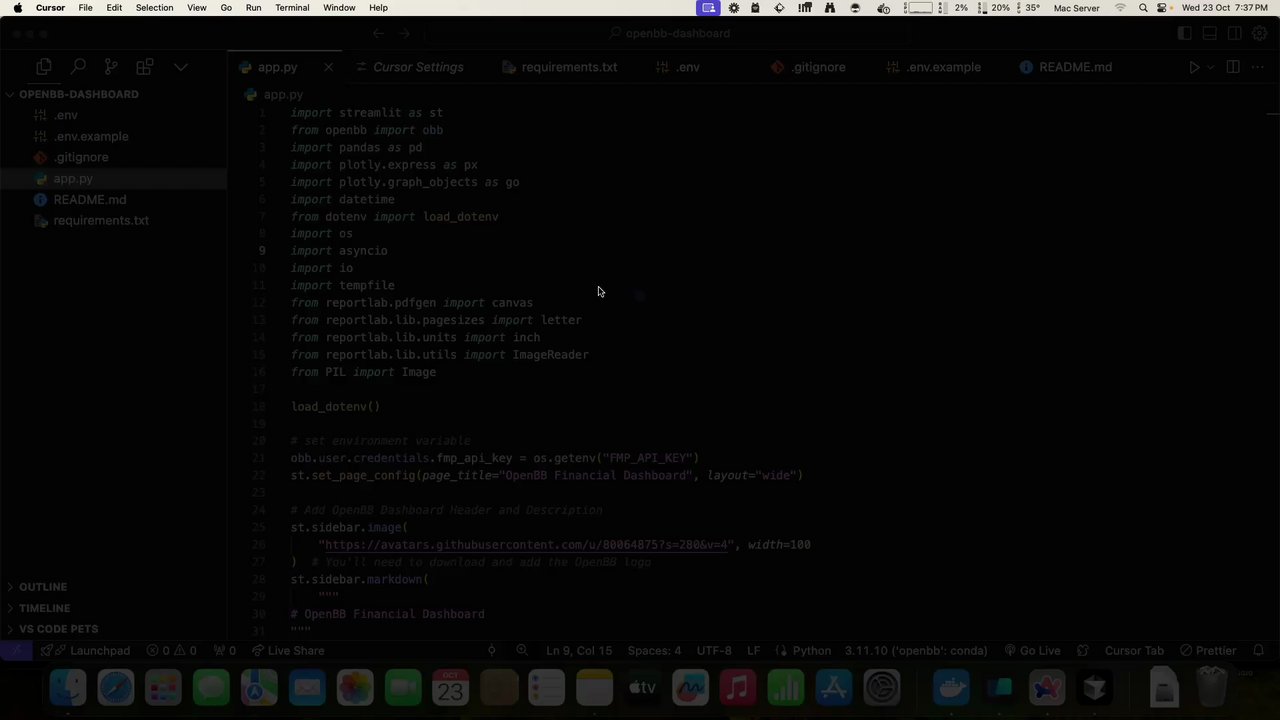Open the Terminal menu
The image size is (1280, 720).
coord(292,8)
